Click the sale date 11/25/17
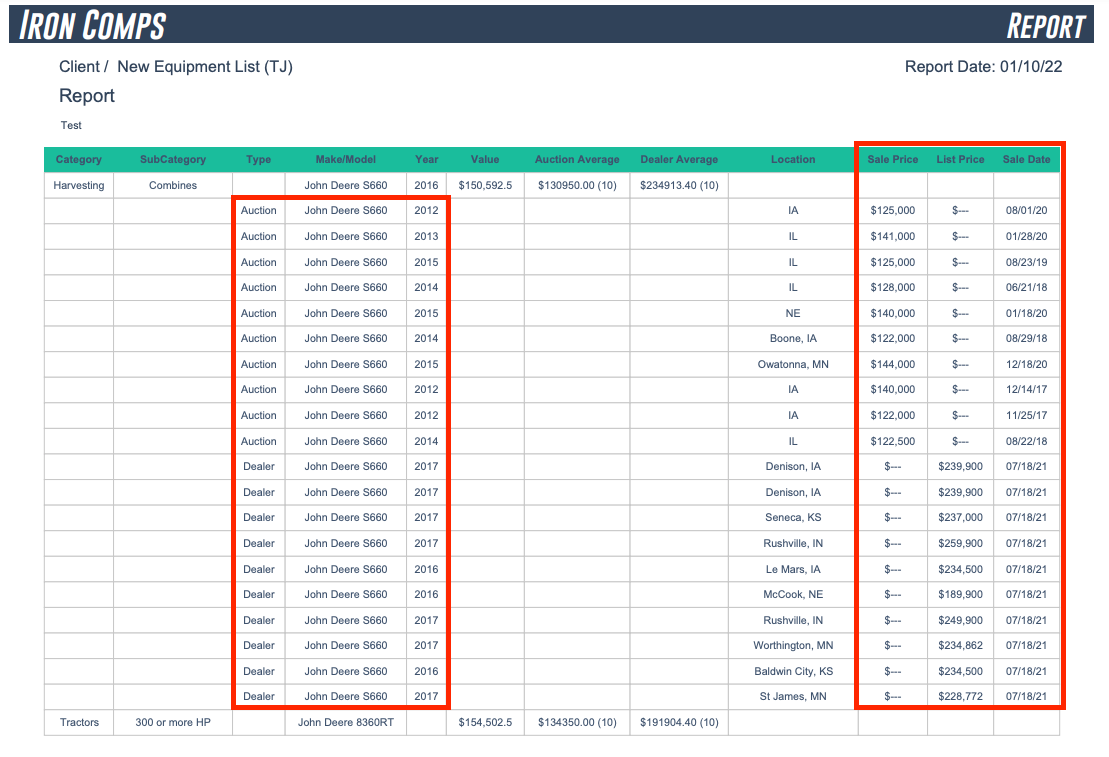 coord(1026,415)
